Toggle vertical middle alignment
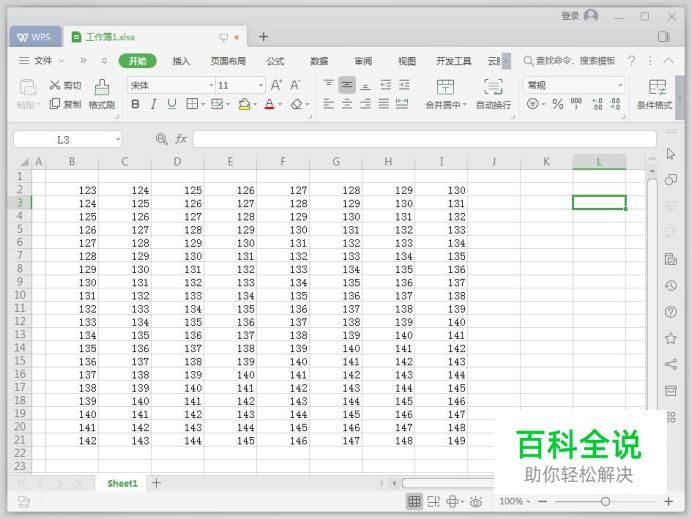Screen dimensions: 692x519 [347, 84]
